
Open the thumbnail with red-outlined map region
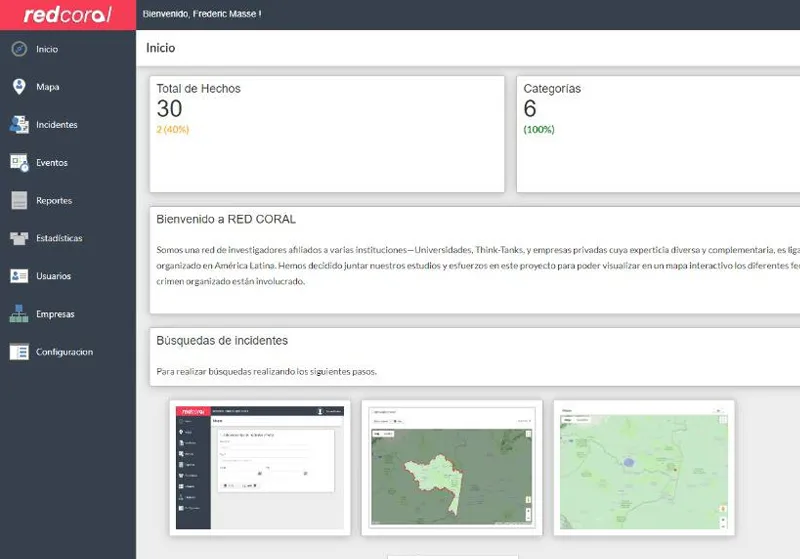pos(452,467)
